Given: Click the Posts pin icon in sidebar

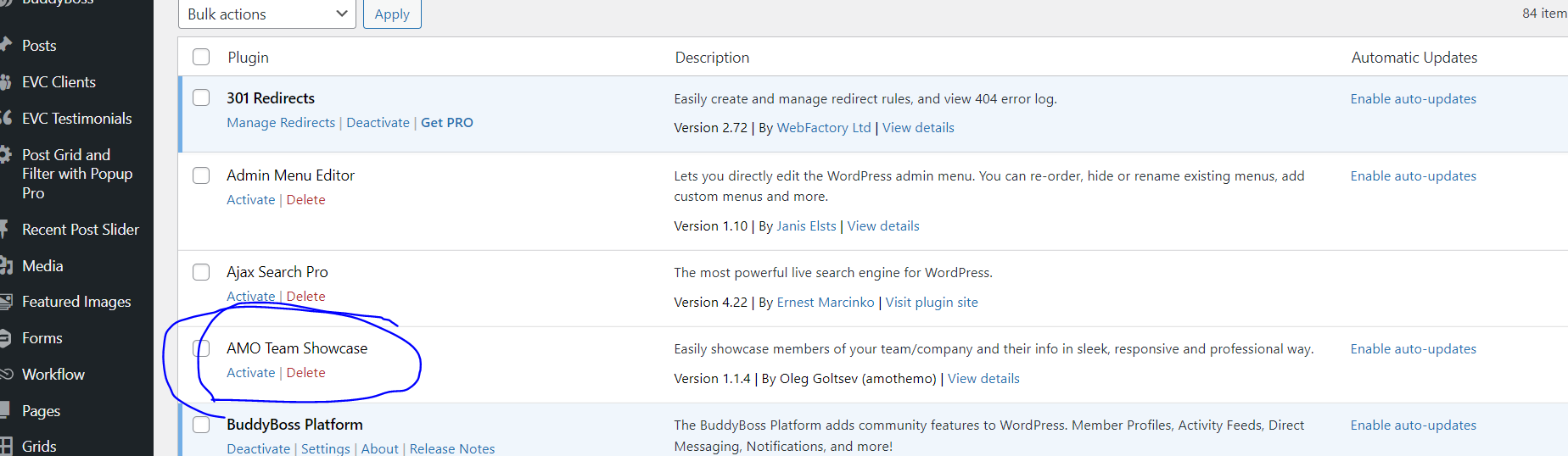Looking at the screenshot, I should 5,44.
